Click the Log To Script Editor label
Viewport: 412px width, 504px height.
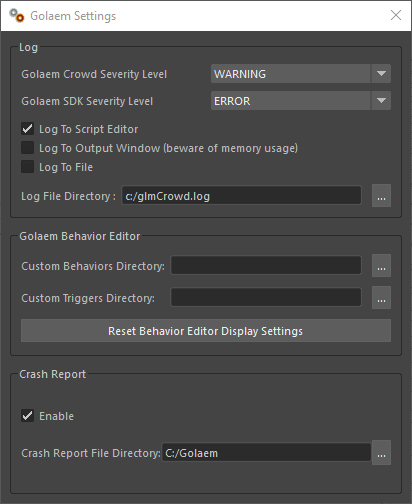click(x=88, y=129)
